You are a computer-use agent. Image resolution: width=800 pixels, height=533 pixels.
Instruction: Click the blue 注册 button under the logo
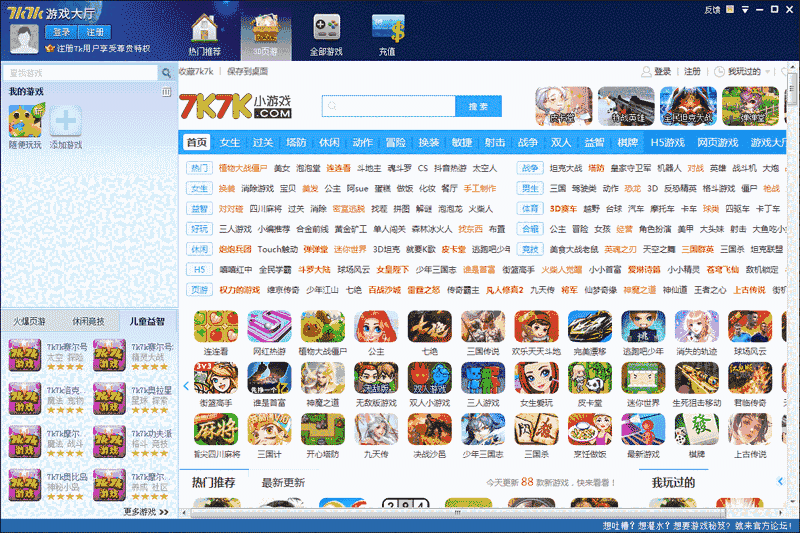coord(94,32)
